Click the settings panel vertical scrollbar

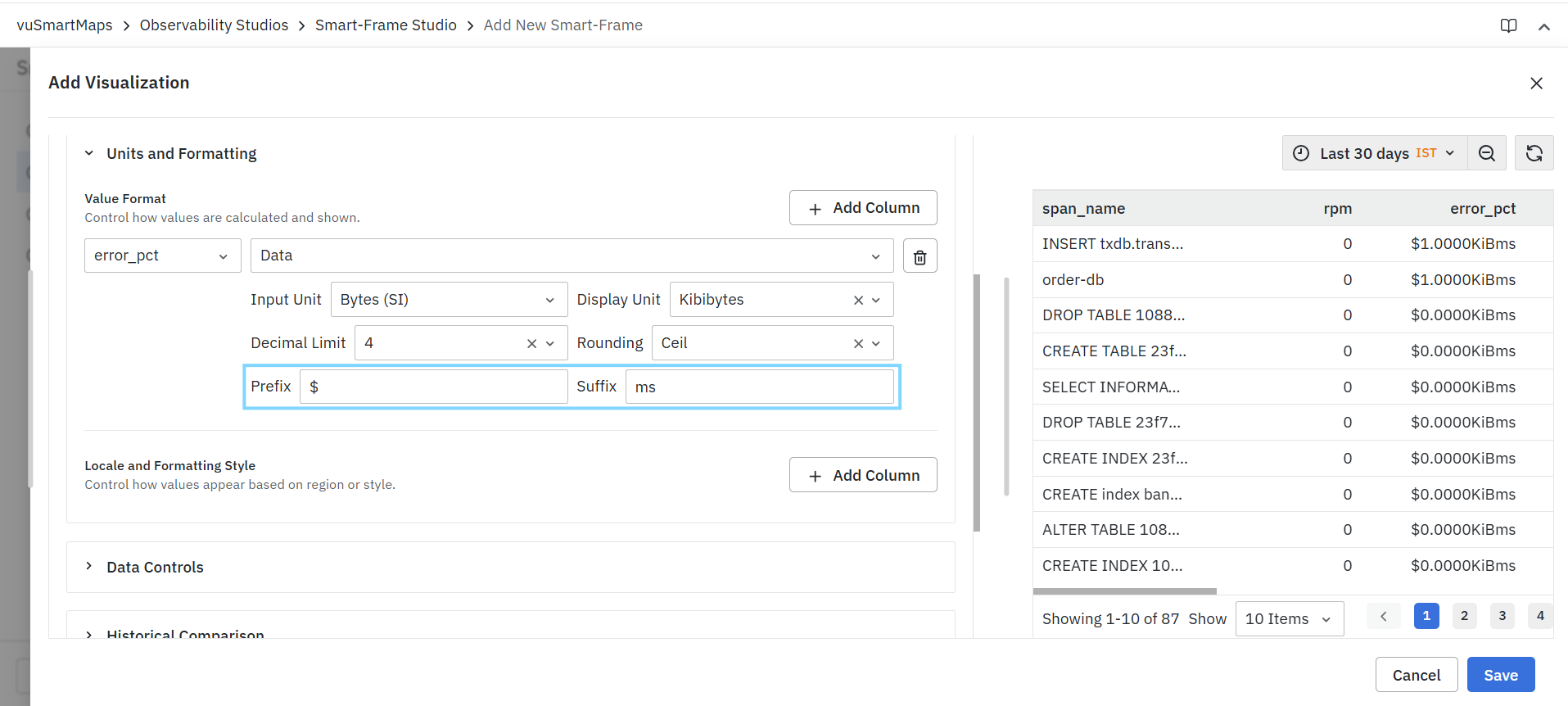[x=977, y=403]
